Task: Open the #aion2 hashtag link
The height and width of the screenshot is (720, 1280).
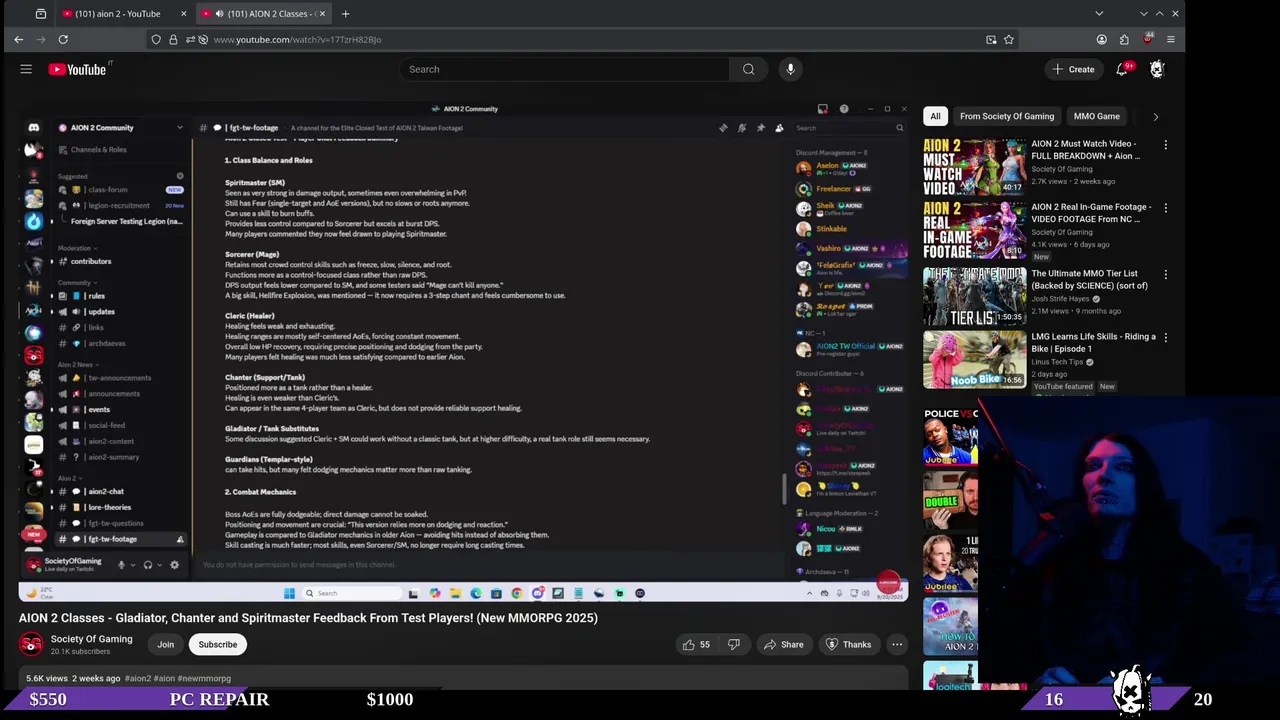Action: pos(137,678)
